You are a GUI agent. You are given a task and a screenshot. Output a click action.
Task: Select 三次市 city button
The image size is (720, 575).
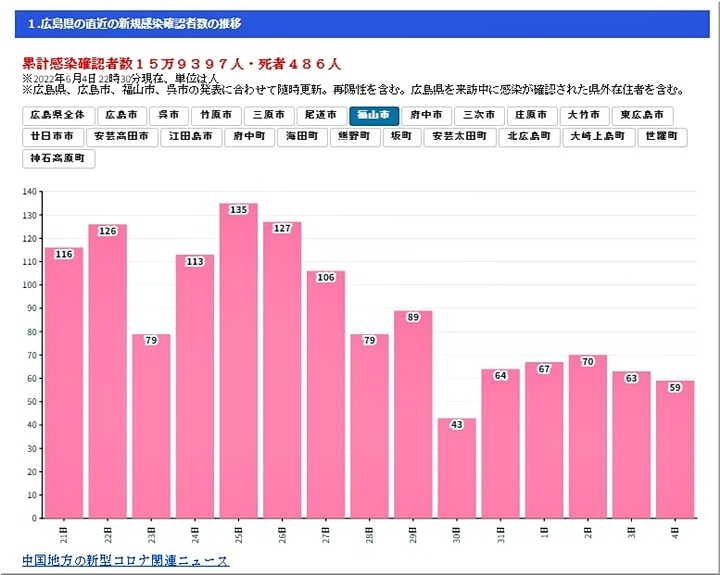click(479, 115)
